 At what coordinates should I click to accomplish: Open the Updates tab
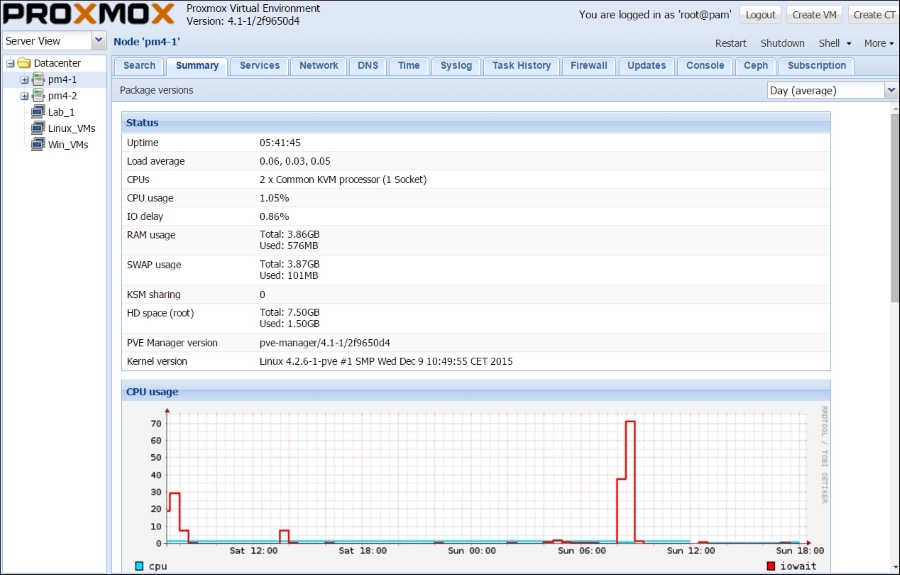(x=646, y=66)
